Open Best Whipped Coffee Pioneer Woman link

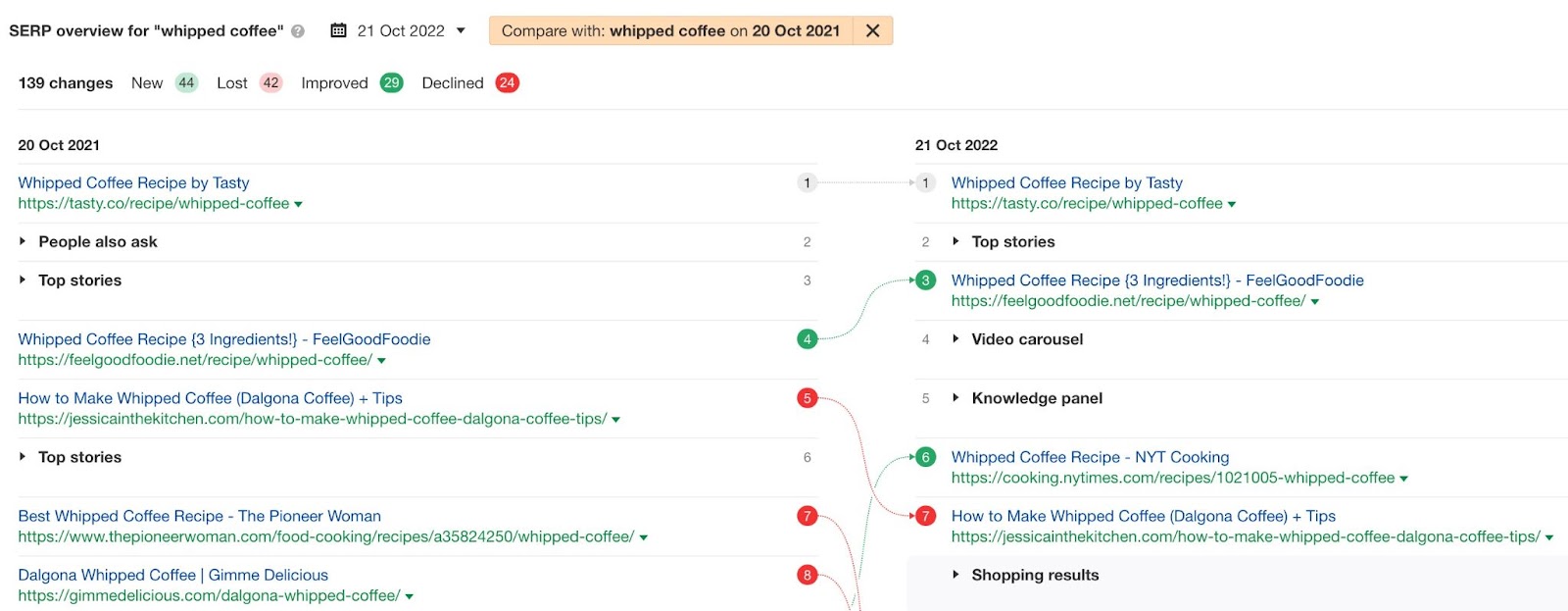pyautogui.click(x=199, y=516)
